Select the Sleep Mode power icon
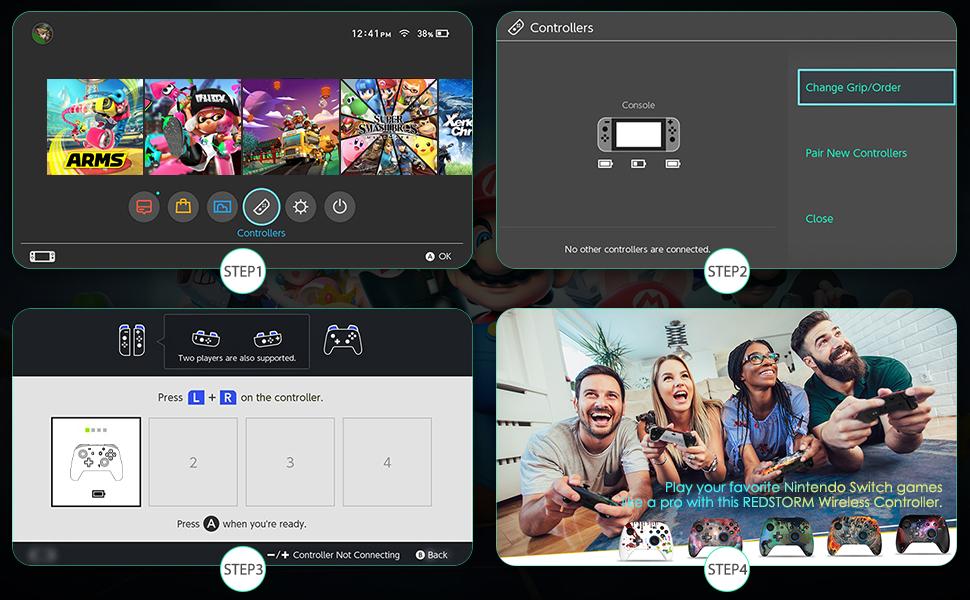The height and width of the screenshot is (600, 970). pos(340,207)
